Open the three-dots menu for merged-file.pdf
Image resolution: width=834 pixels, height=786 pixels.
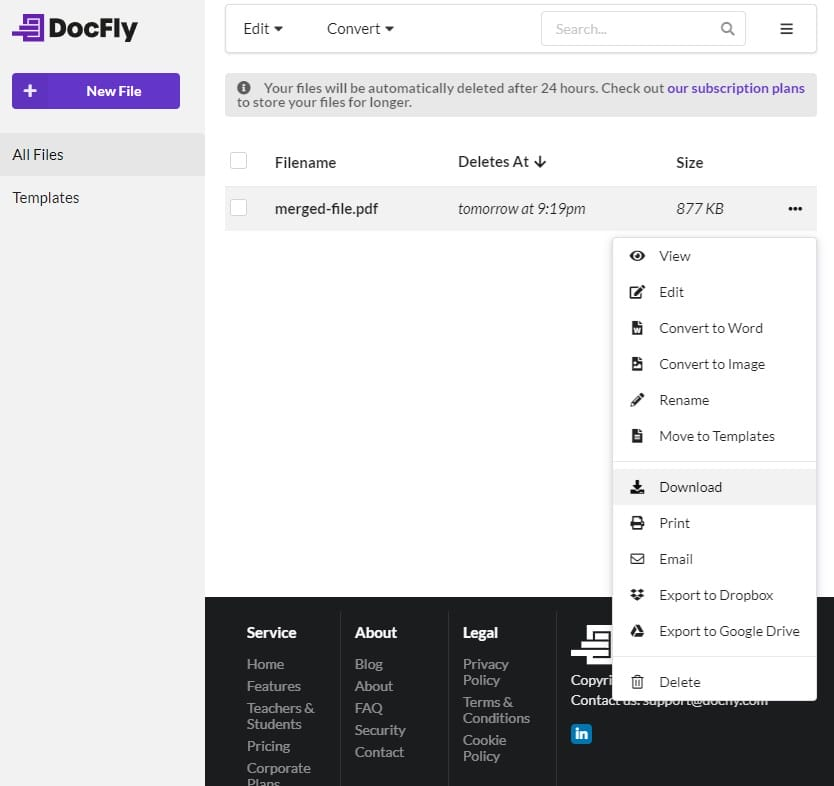[x=795, y=208]
